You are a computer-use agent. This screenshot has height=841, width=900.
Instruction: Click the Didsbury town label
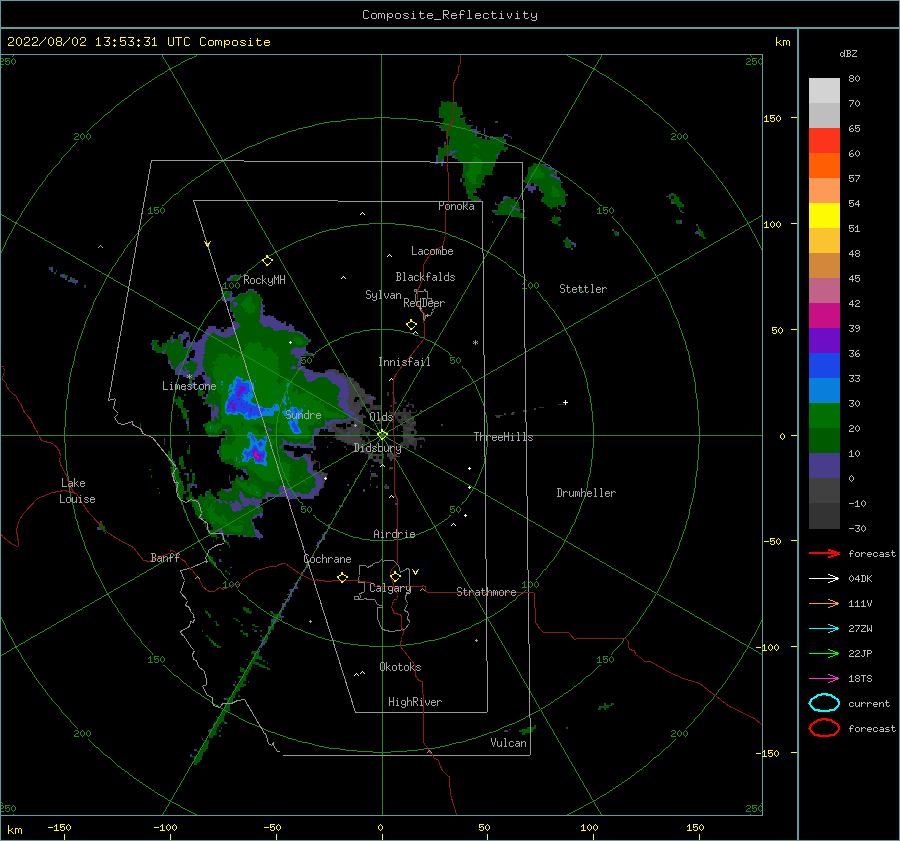pyautogui.click(x=377, y=448)
